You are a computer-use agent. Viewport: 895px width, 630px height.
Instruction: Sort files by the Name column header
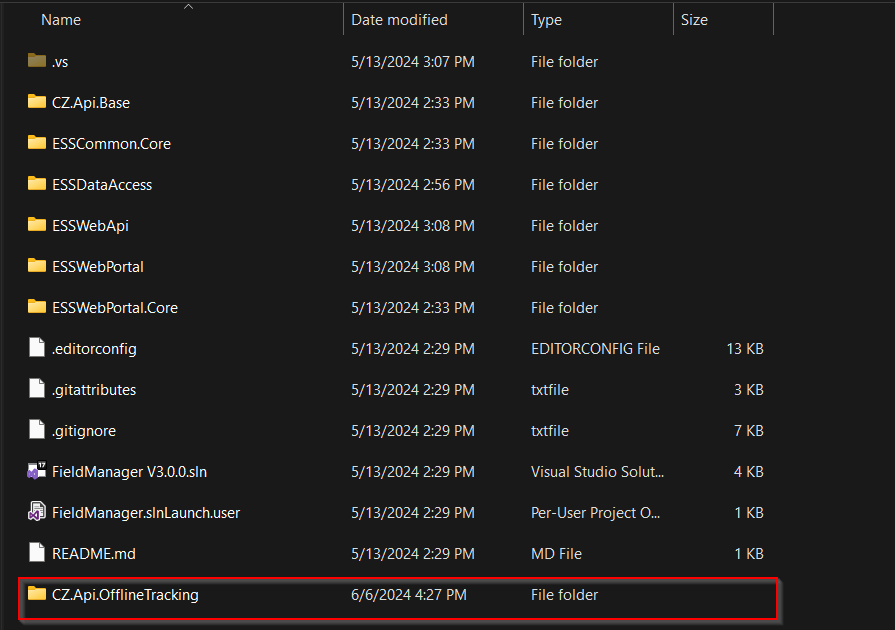(61, 20)
